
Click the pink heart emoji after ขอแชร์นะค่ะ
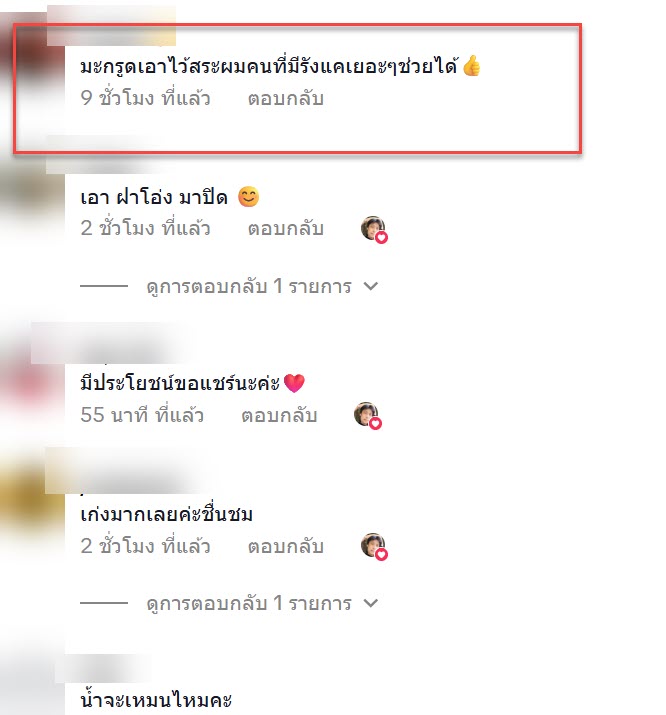point(294,383)
